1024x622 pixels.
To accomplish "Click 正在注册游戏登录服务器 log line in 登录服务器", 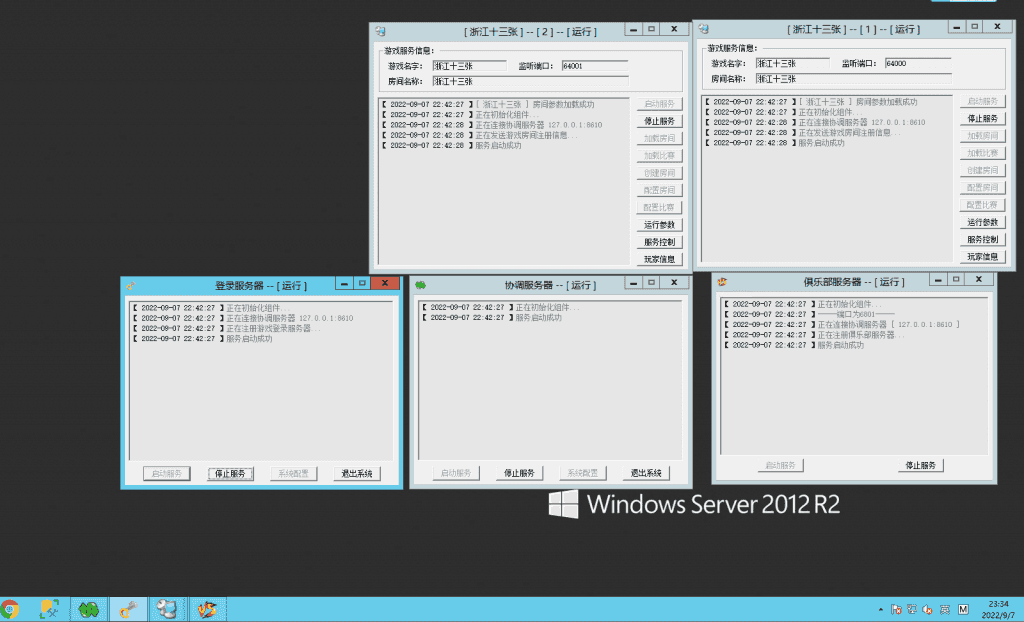I will pyautogui.click(x=226, y=329).
